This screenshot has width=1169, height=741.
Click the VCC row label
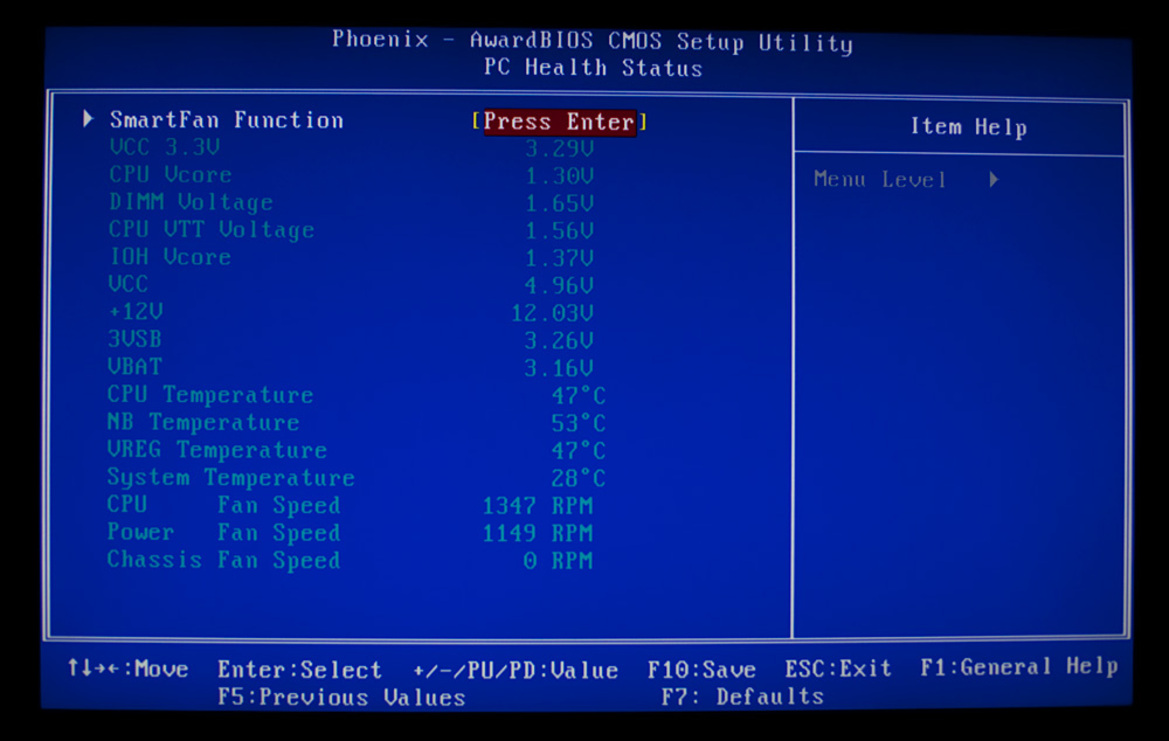click(128, 284)
